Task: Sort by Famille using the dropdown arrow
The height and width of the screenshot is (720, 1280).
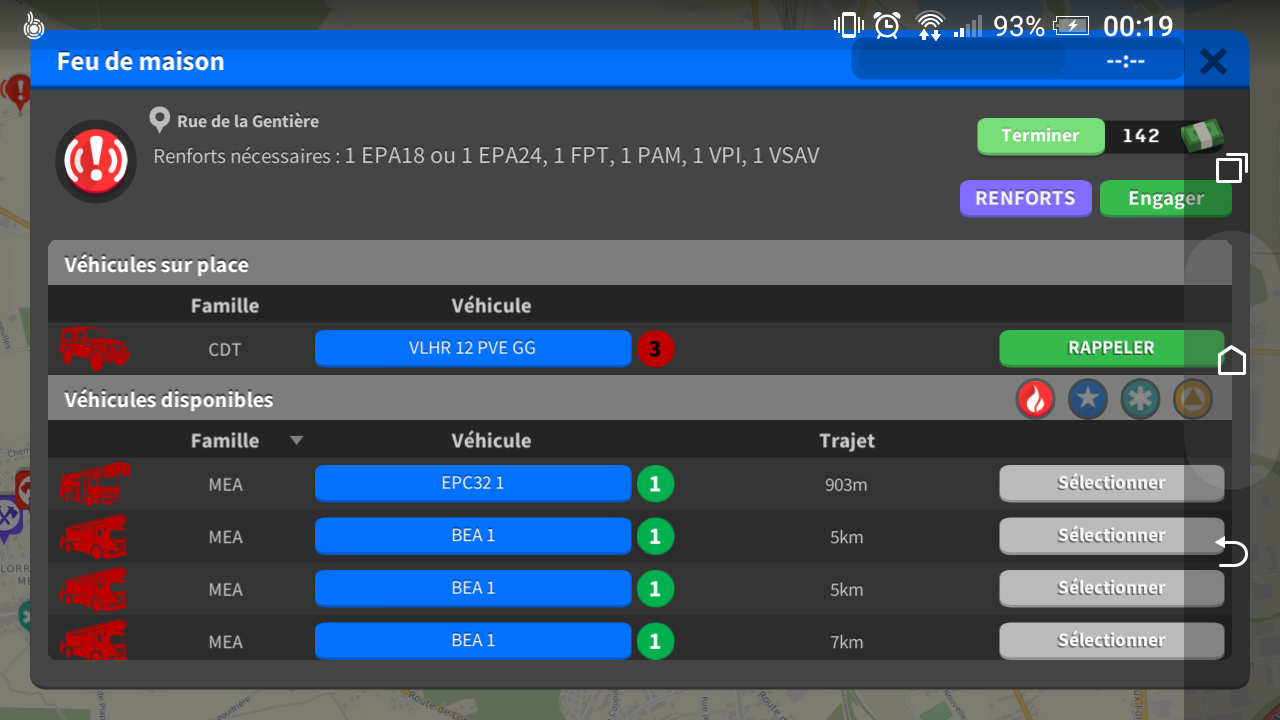Action: (296, 441)
